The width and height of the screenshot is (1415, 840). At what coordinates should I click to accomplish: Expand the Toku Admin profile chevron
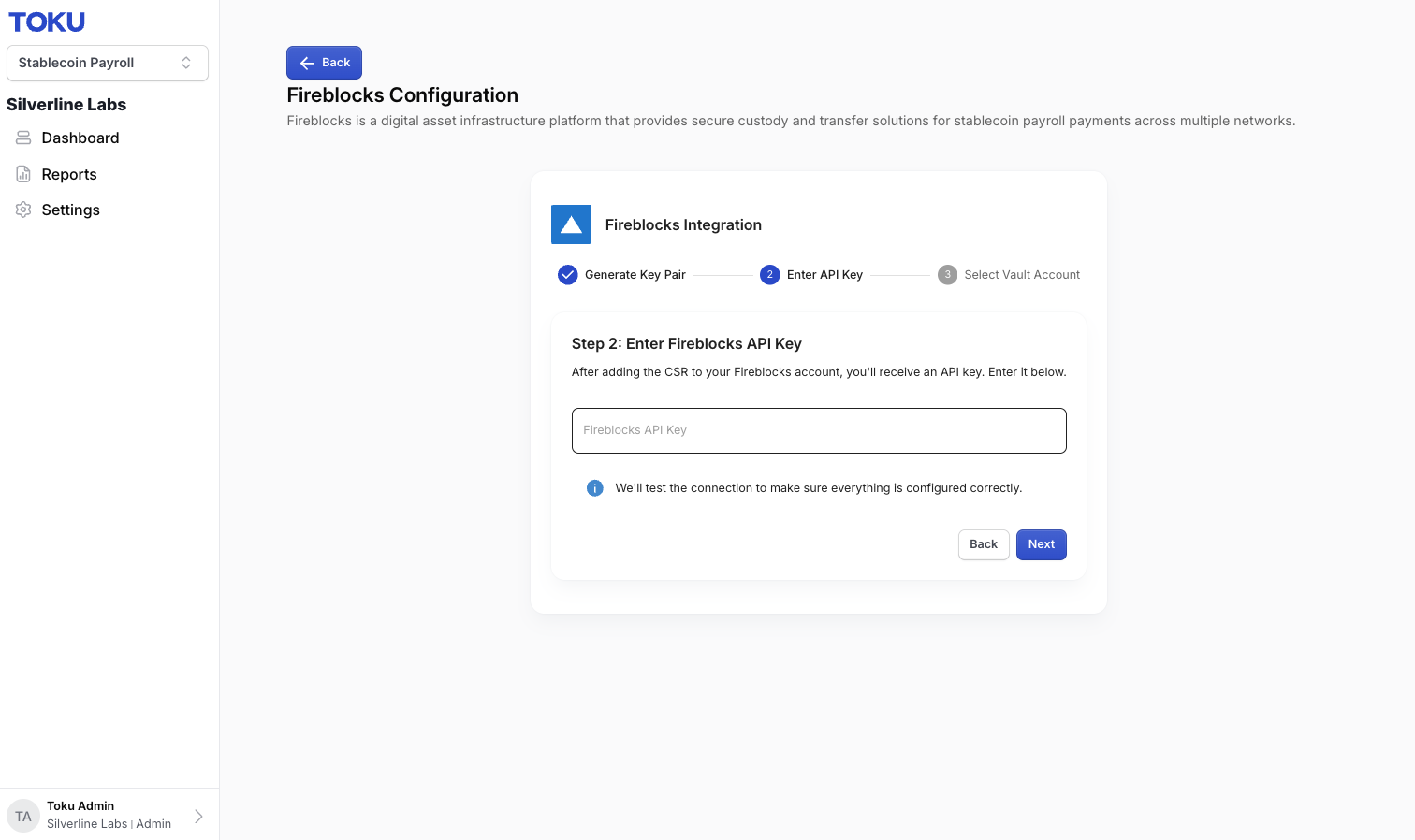point(198,816)
